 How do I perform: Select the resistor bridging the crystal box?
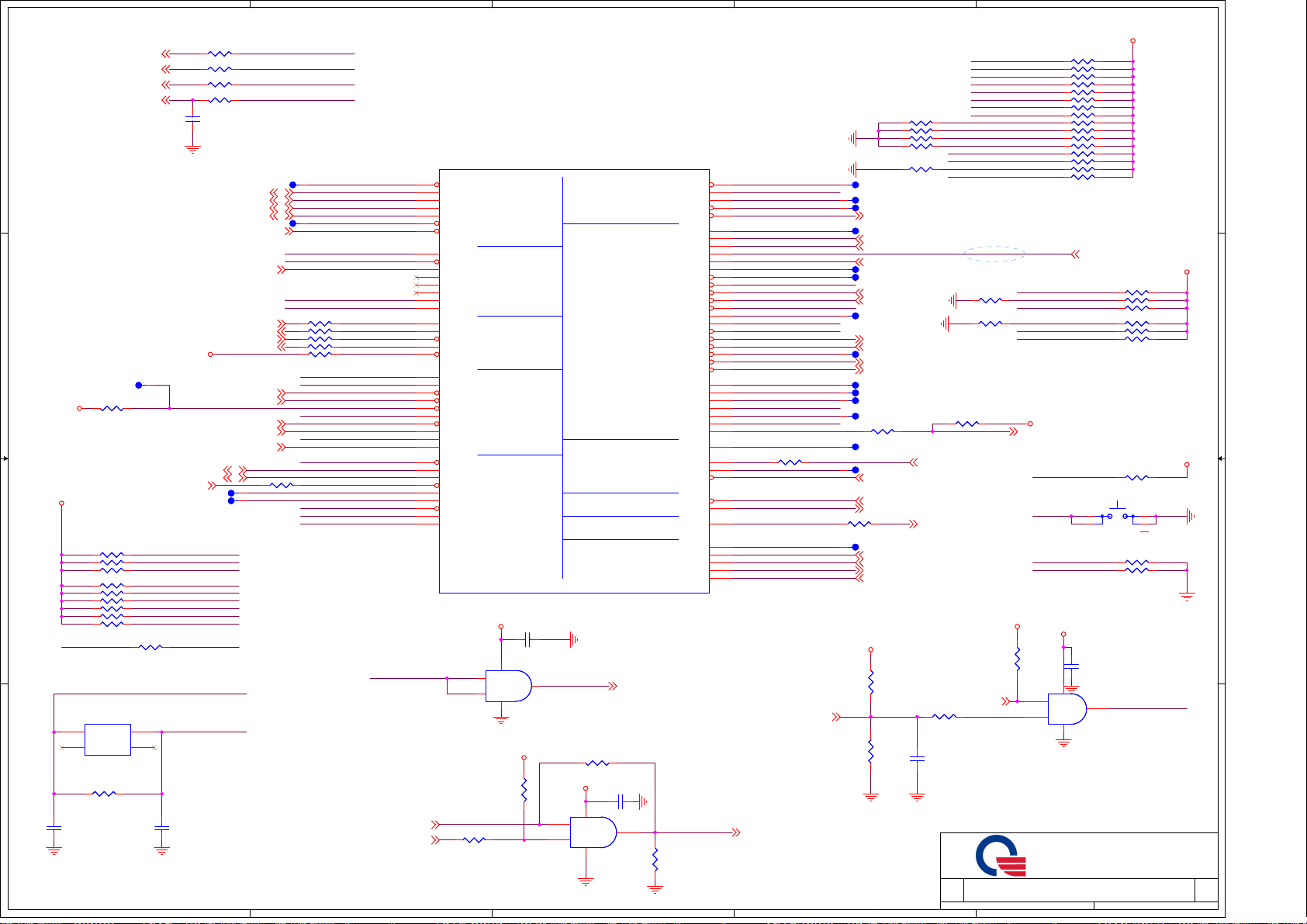[x=104, y=794]
